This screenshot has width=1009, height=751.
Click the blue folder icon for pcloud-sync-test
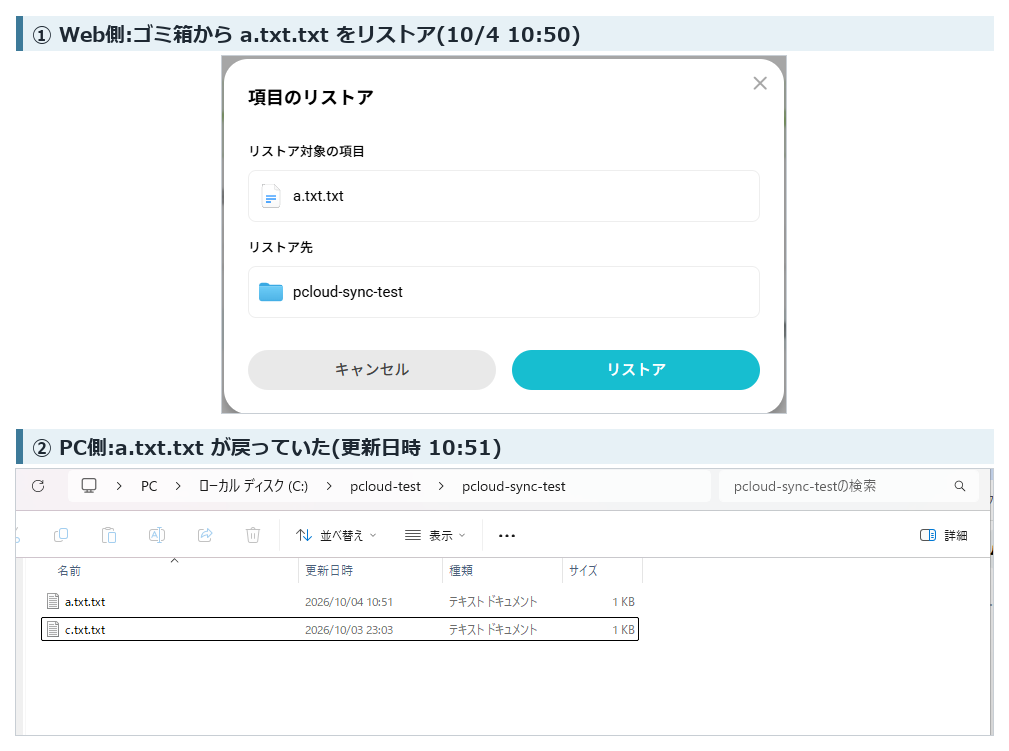click(271, 292)
